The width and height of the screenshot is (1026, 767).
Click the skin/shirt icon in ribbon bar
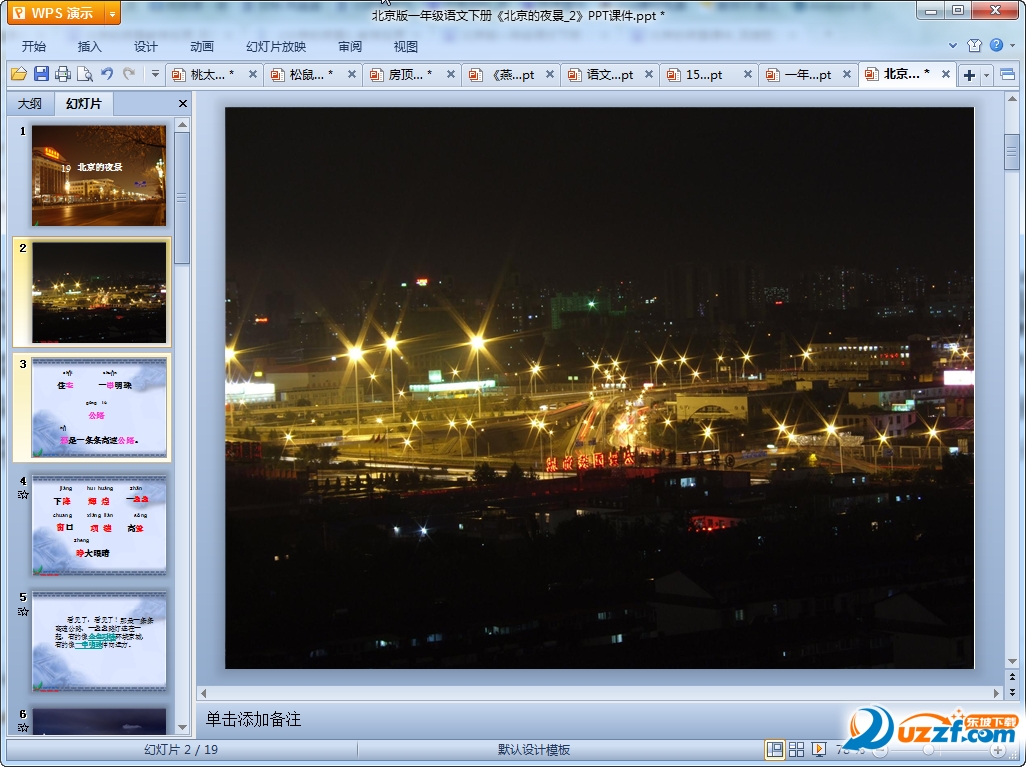pyautogui.click(x=974, y=45)
